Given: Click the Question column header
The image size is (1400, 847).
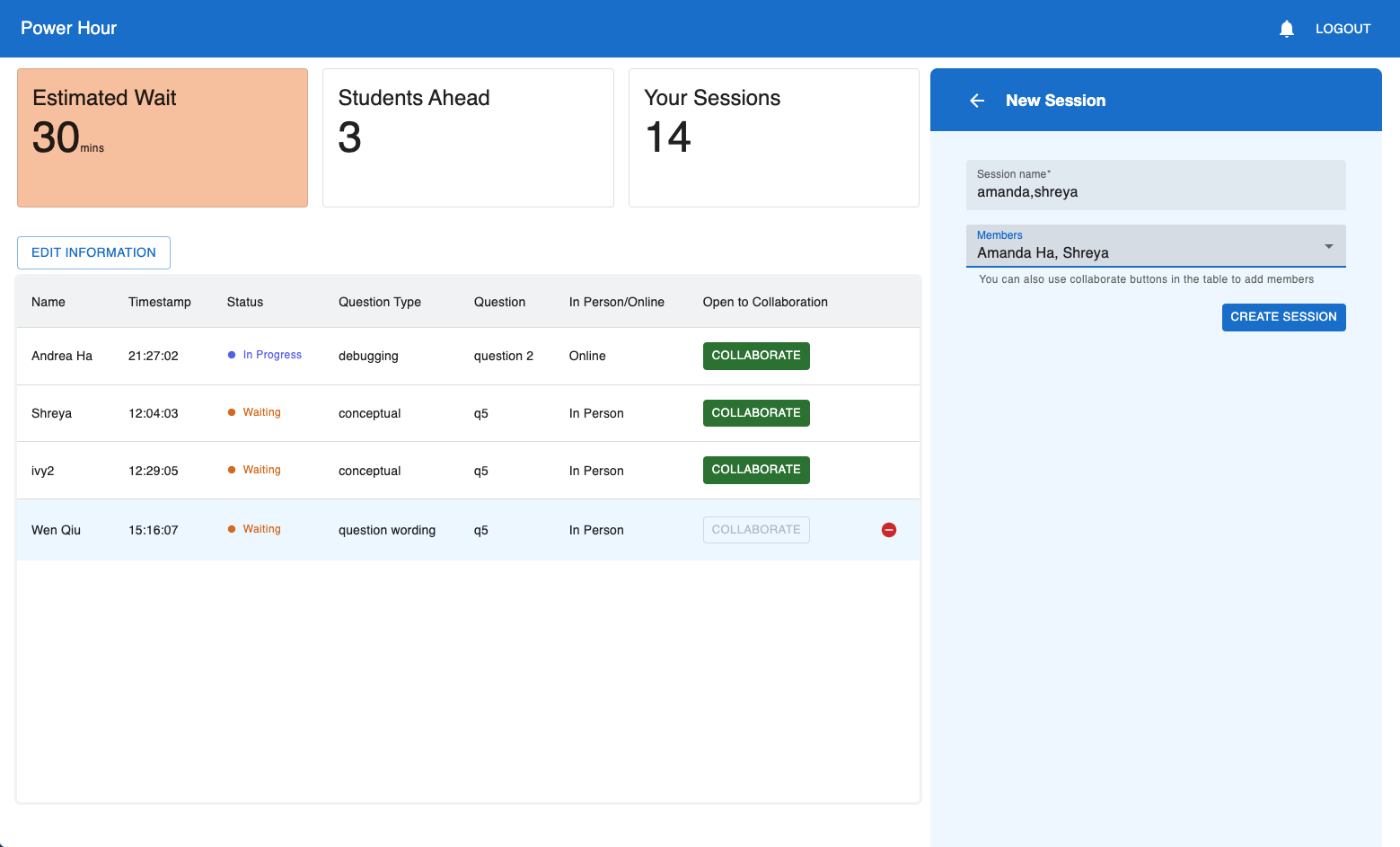Looking at the screenshot, I should tap(499, 302).
